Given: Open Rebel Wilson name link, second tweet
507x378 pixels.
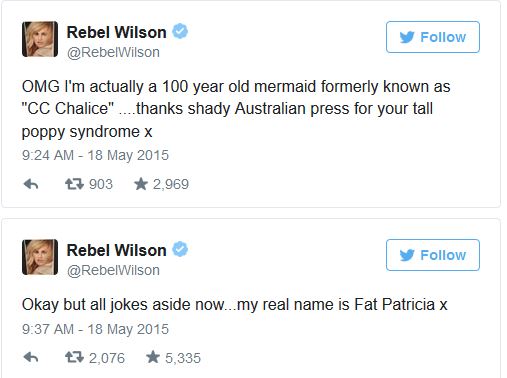Looking at the screenshot, I should click(x=116, y=250).
